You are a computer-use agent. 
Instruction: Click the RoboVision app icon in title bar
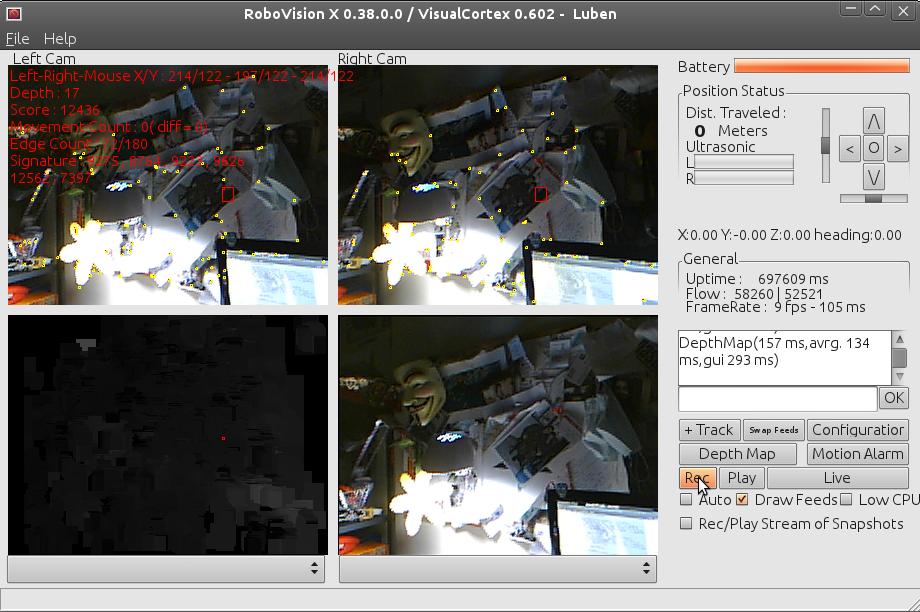13,13
